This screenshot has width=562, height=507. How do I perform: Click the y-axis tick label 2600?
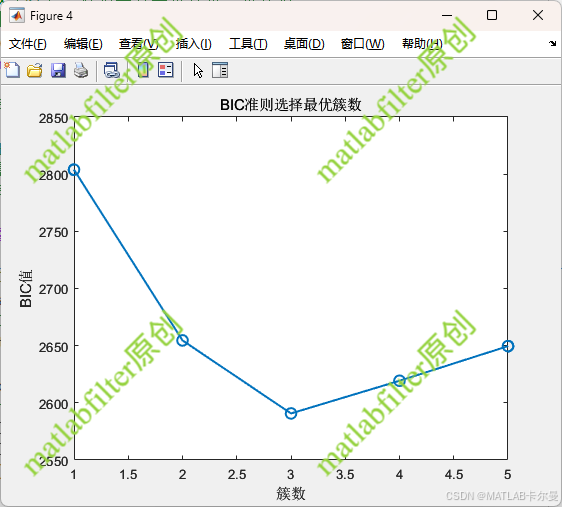[x=53, y=404]
